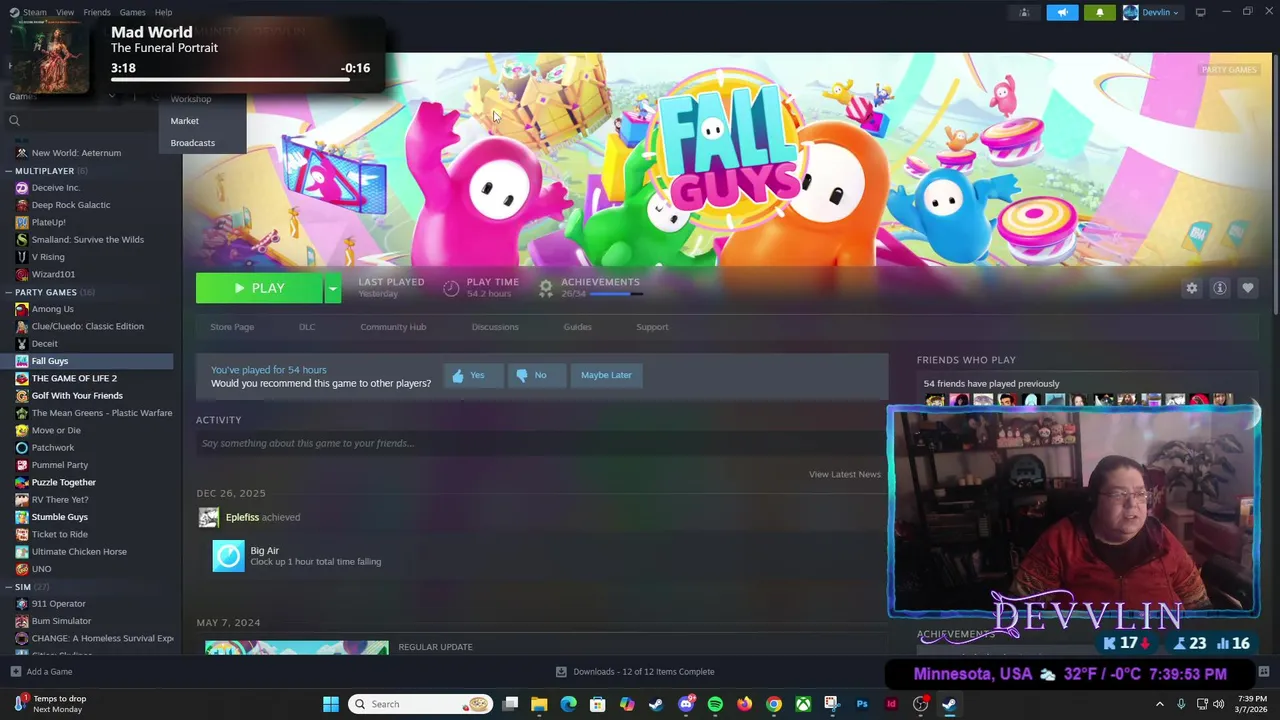Screen dimensions: 1280x720
Task: Select New World: Aeternum in library
Action: 76,153
